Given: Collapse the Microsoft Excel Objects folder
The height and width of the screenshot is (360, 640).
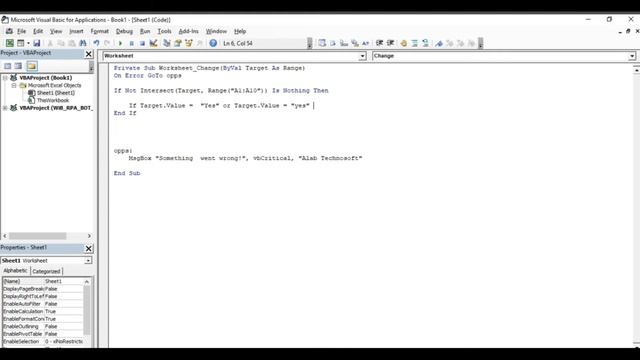Looking at the screenshot, I should 13,85.
